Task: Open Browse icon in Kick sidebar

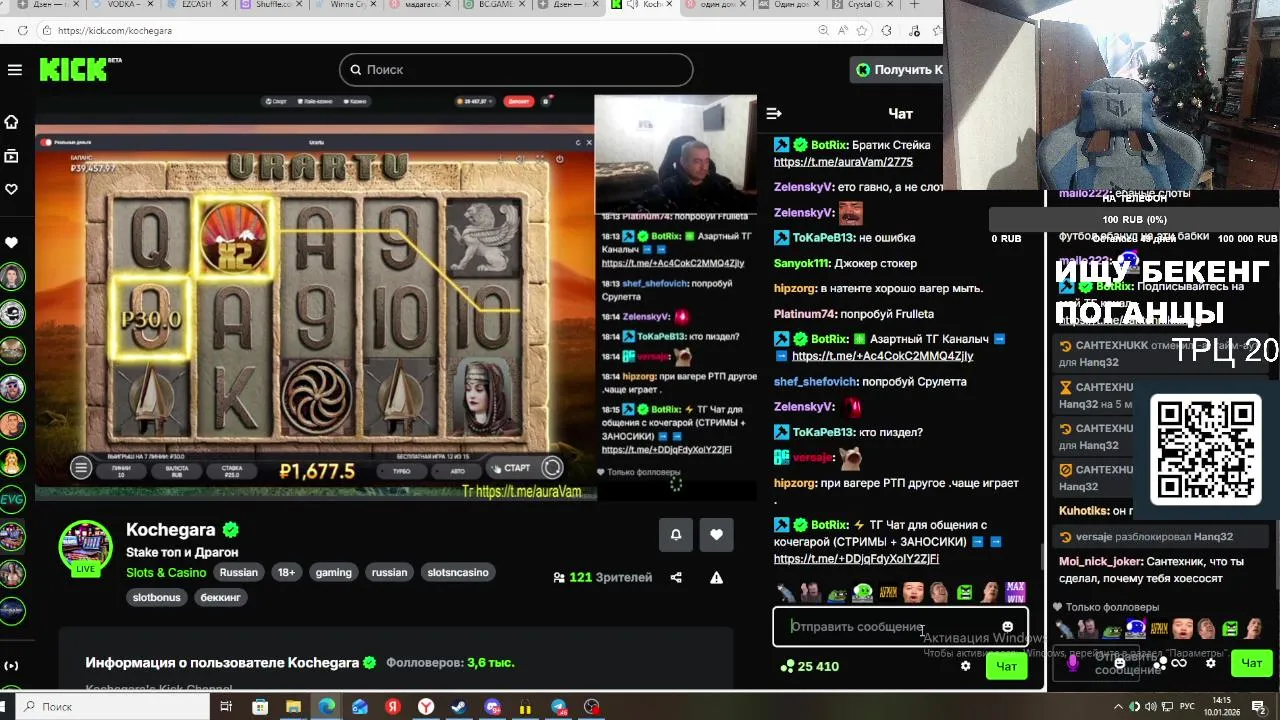Action: 12,156
